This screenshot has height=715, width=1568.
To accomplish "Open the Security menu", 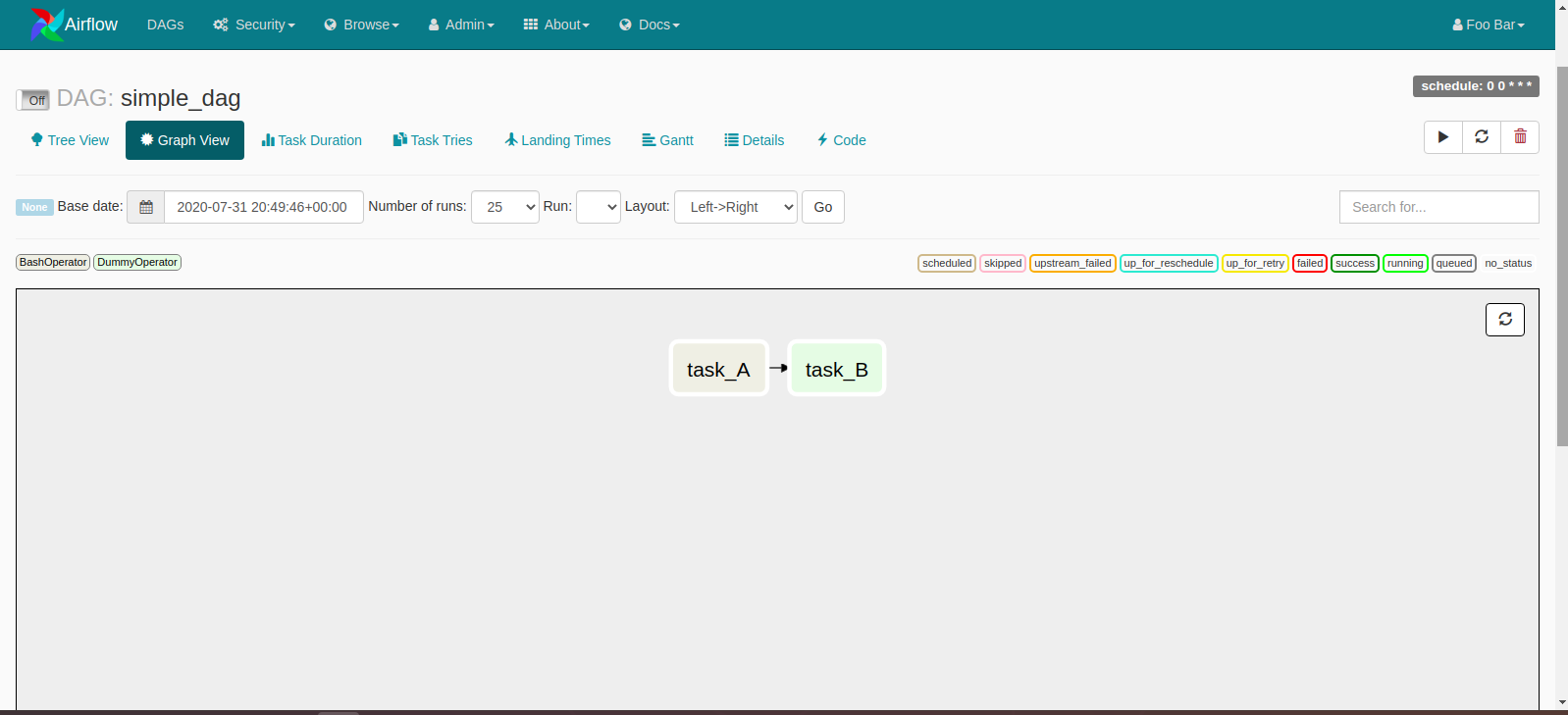I will 254,25.
